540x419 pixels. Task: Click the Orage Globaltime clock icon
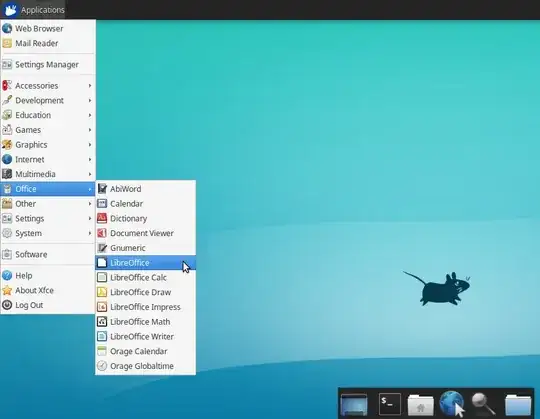tap(102, 366)
